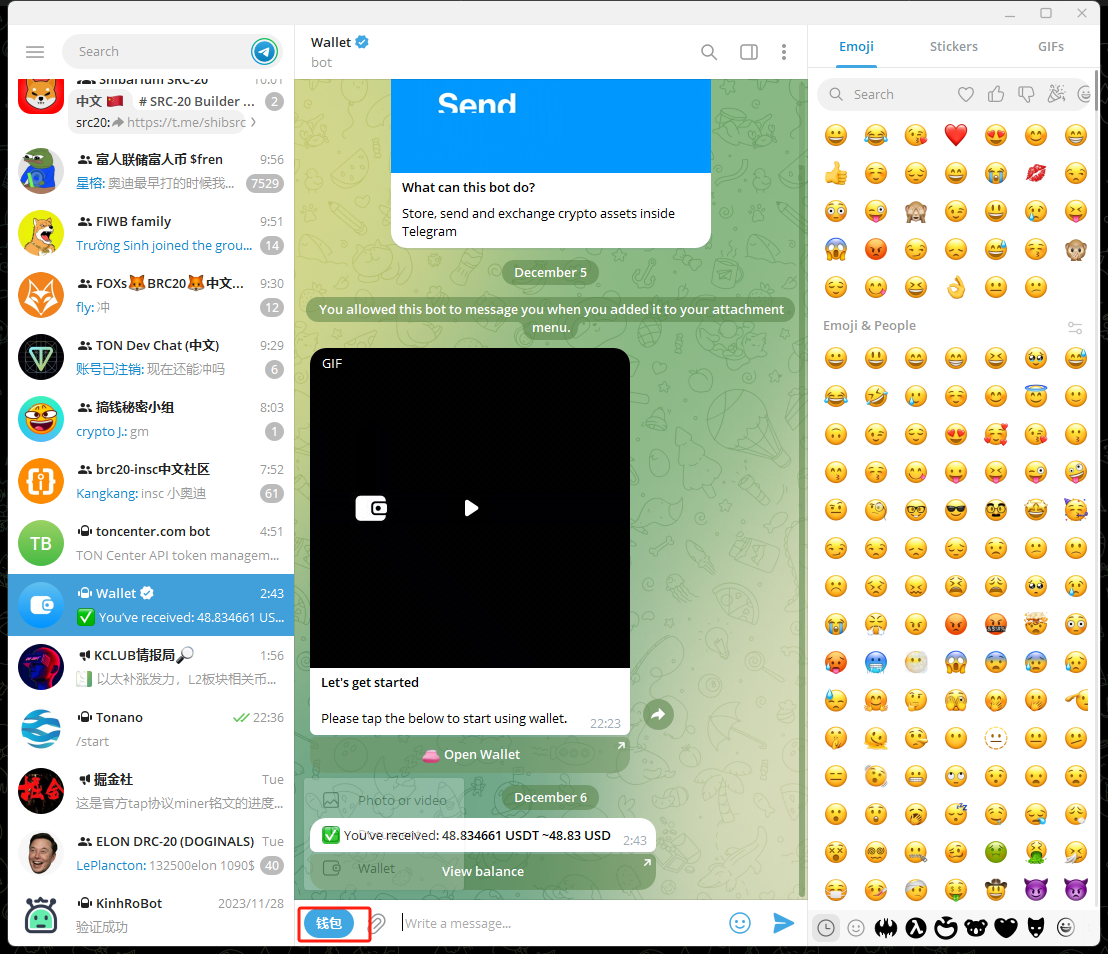
Task: Click the attach file paperclip icon
Action: tap(378, 923)
